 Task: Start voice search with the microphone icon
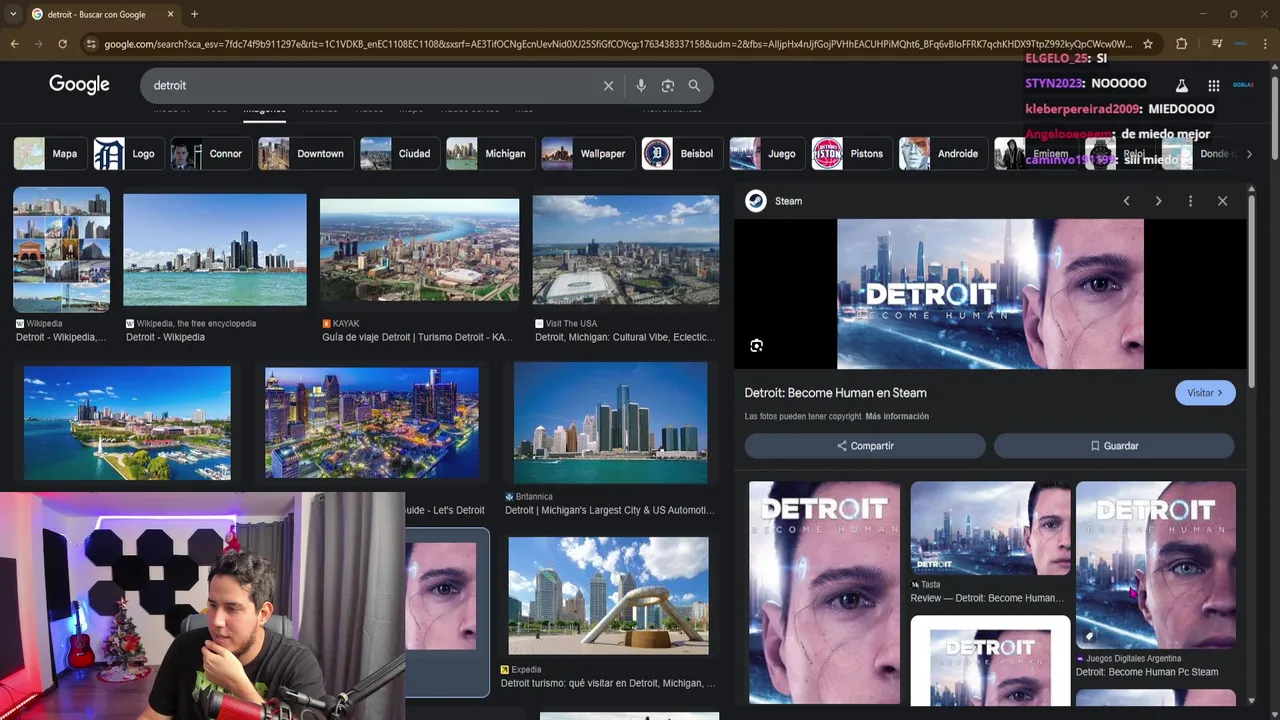tap(641, 86)
